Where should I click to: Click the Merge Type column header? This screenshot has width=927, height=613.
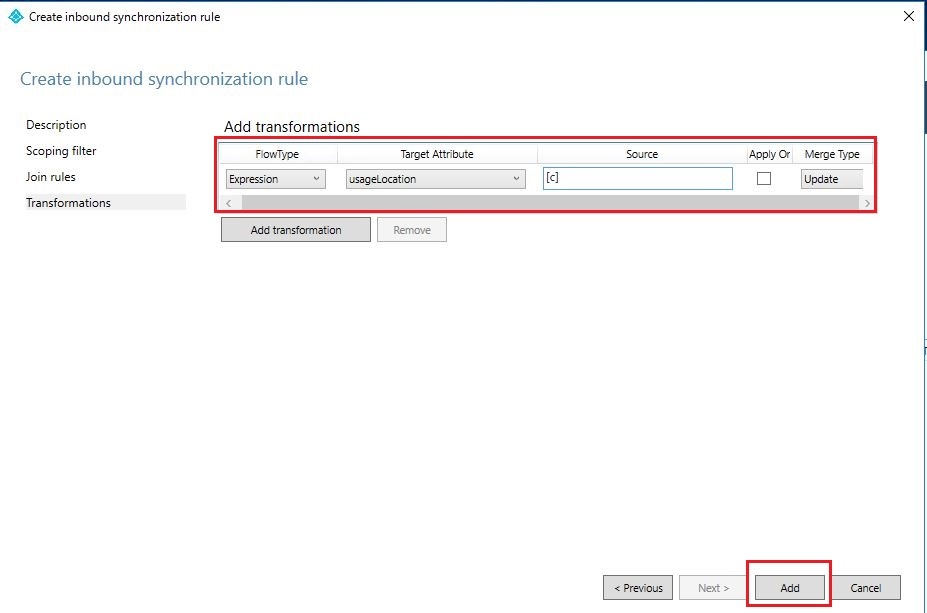pyautogui.click(x=832, y=154)
